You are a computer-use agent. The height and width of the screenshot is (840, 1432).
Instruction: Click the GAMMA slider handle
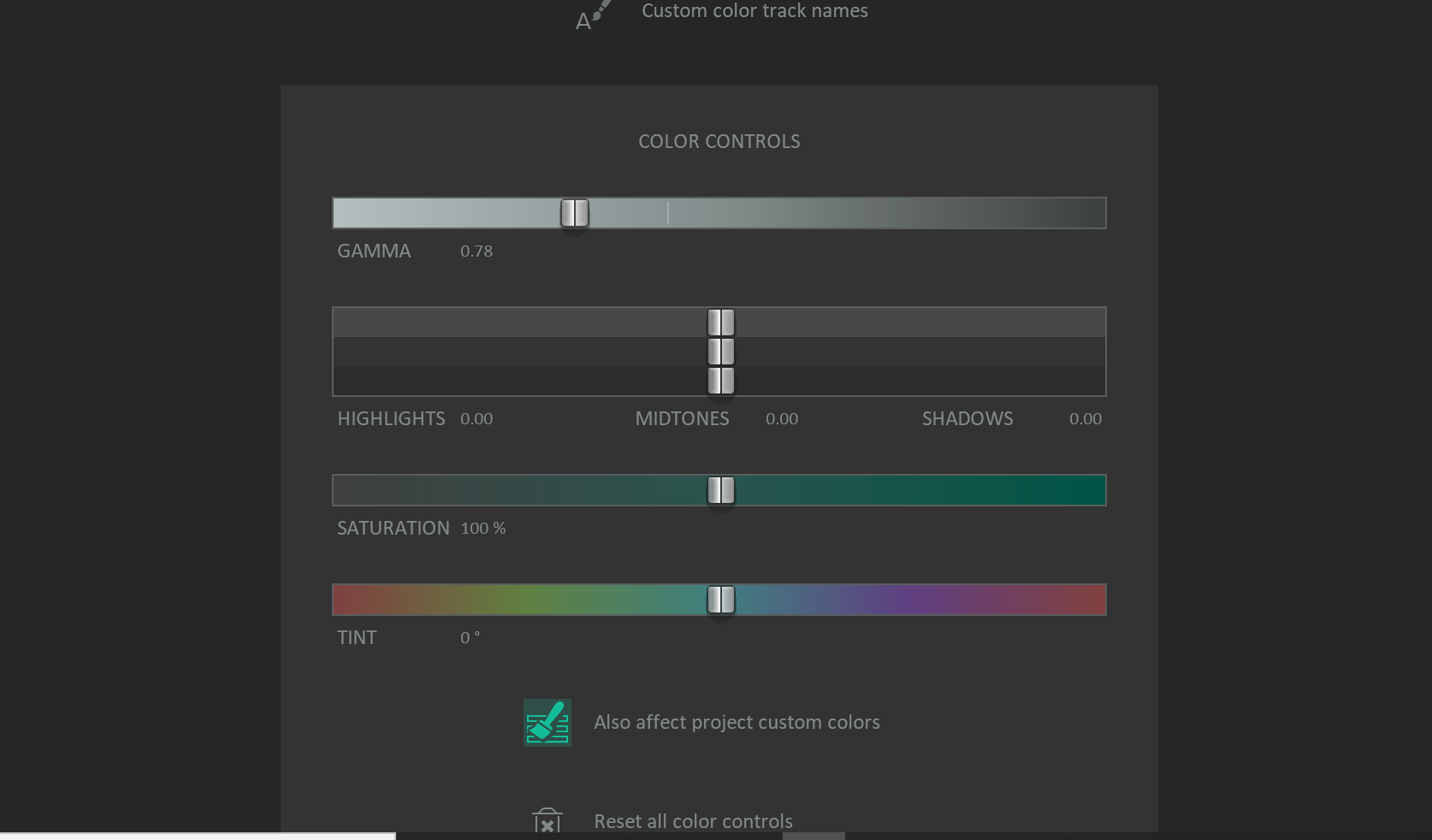(574, 214)
